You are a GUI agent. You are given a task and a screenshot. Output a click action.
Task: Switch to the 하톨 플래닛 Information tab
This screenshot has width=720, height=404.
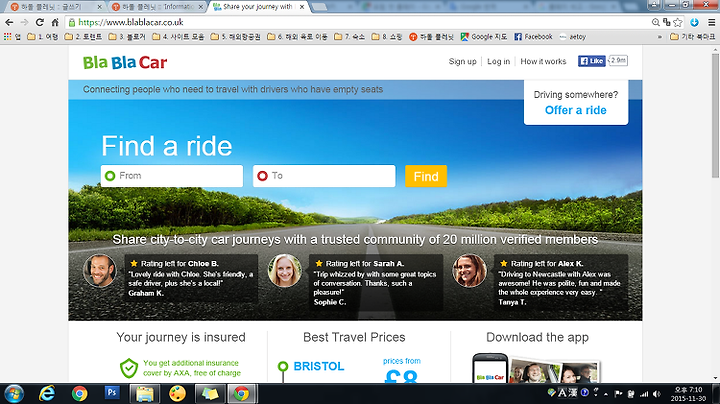pyautogui.click(x=156, y=7)
